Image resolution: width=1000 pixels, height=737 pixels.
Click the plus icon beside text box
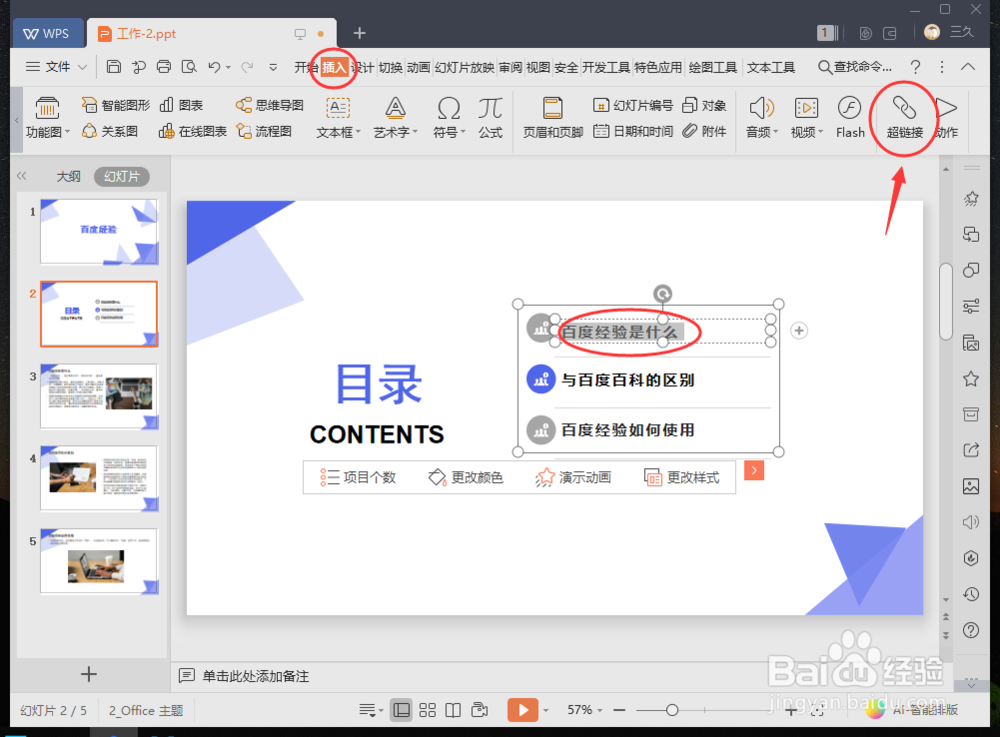(799, 330)
